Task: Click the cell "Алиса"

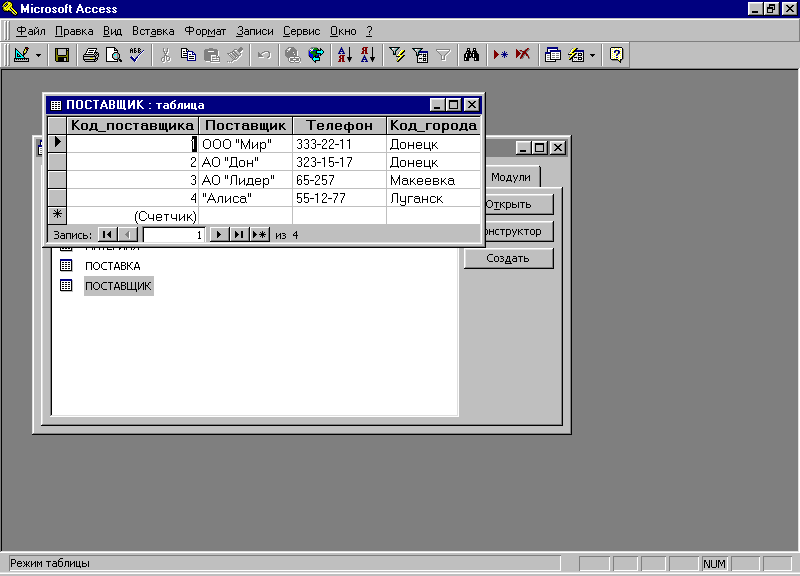Action: (x=245, y=198)
